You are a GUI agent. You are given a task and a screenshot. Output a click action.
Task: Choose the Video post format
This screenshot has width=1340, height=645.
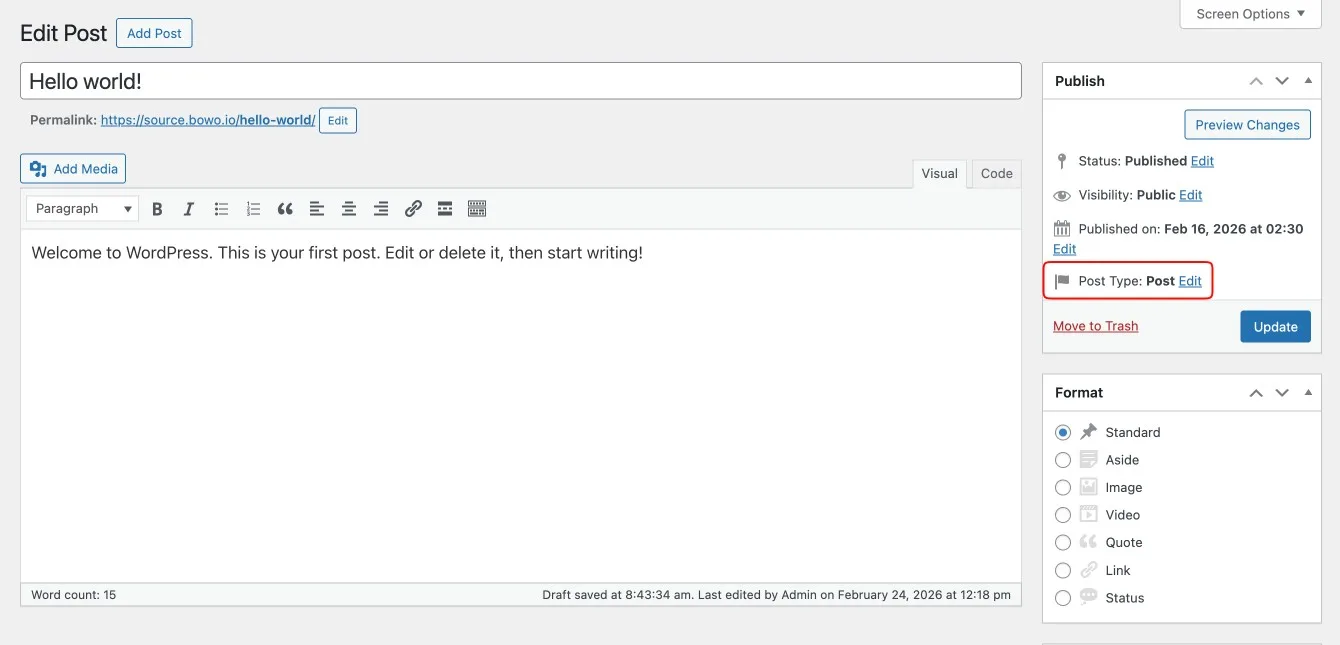click(1063, 515)
